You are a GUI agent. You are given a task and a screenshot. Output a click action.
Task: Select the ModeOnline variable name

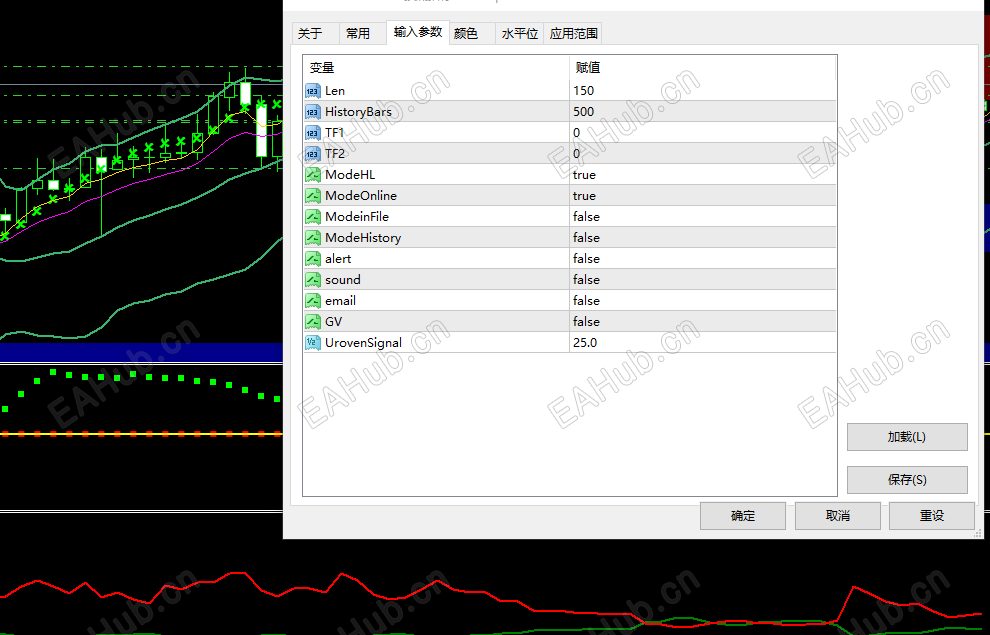click(361, 196)
